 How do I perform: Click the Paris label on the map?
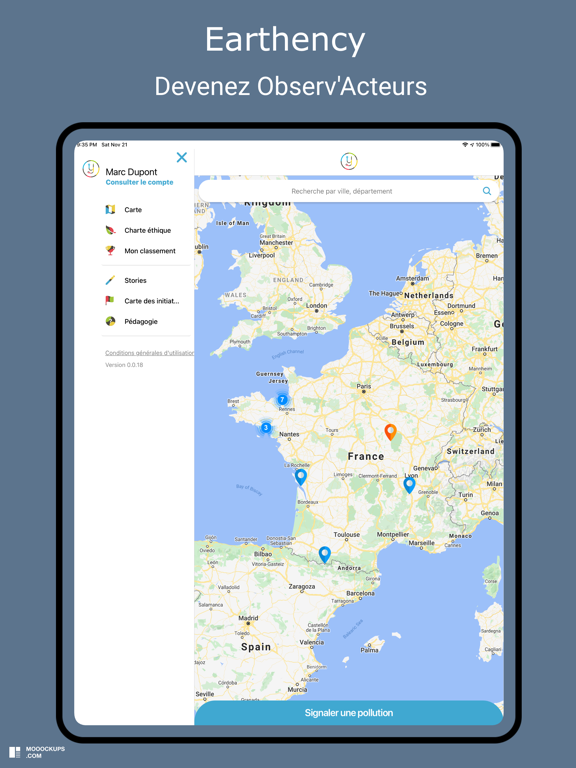364,386
